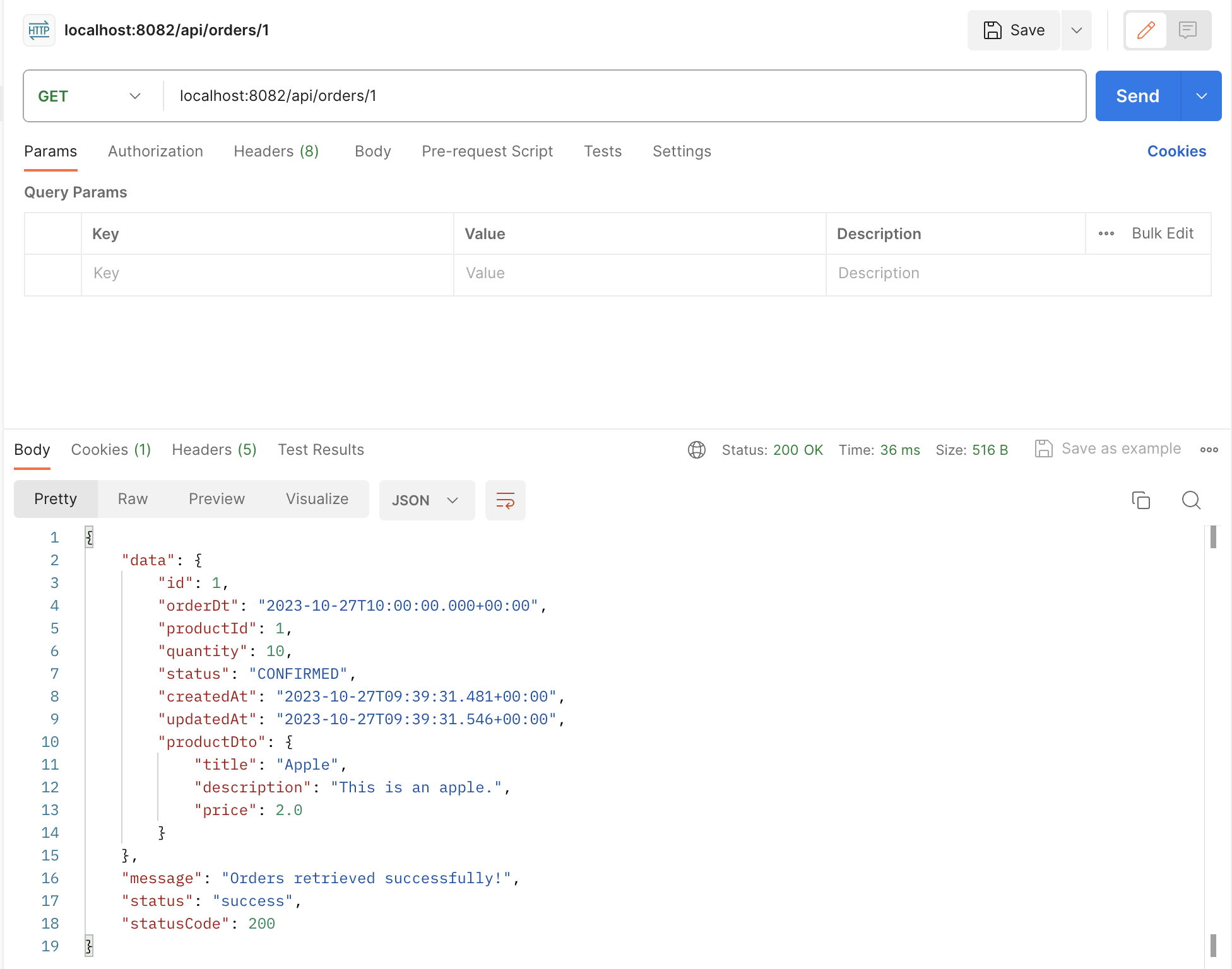Click the "Orders retrieved successfully!" message
The height and width of the screenshot is (969, 1232).
coord(366,878)
